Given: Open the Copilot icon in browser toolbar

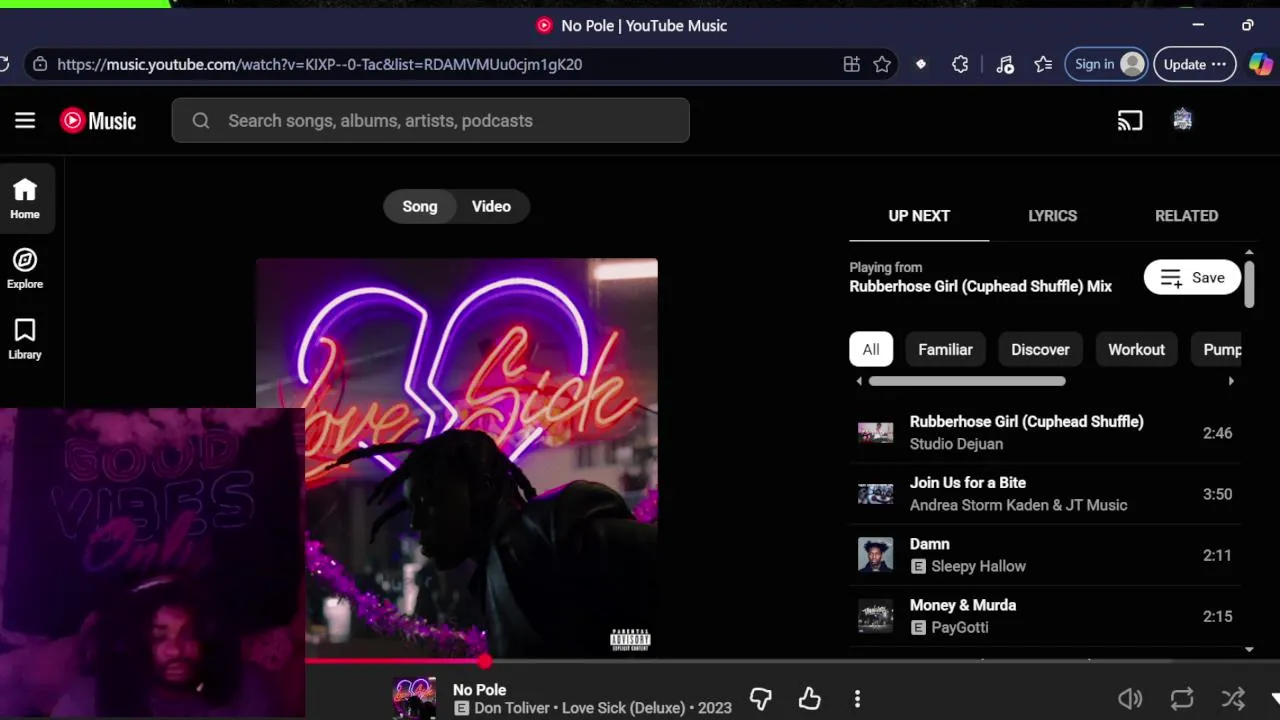Looking at the screenshot, I should click(1261, 64).
